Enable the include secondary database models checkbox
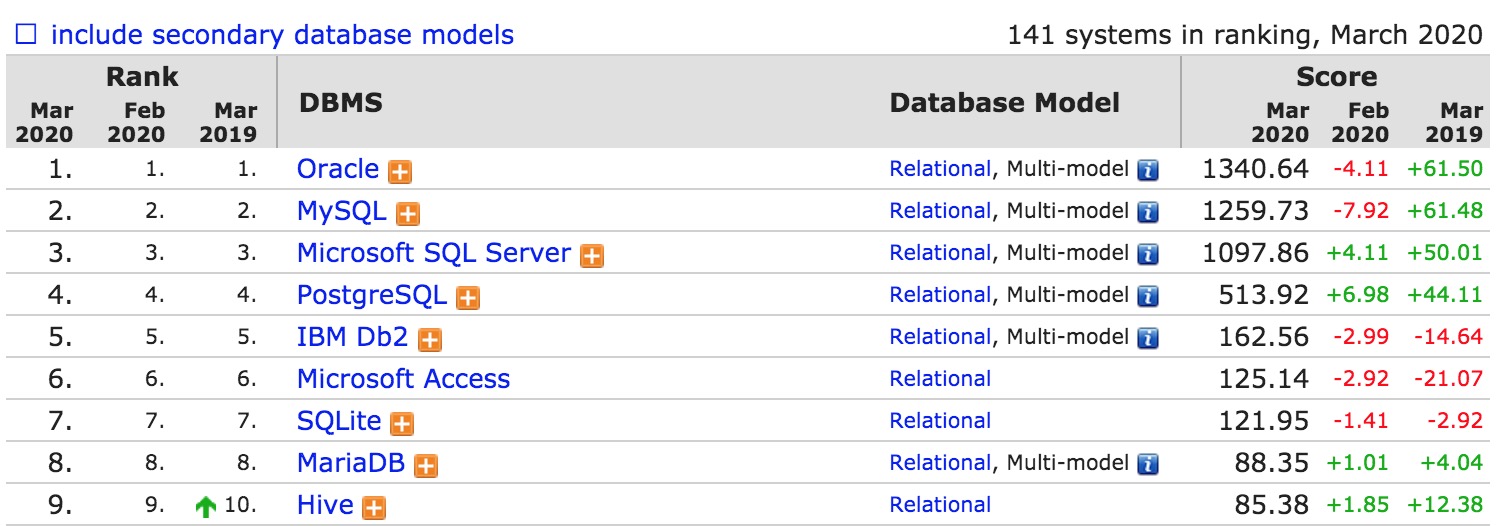This screenshot has height=526, width=1498. (x=26, y=36)
